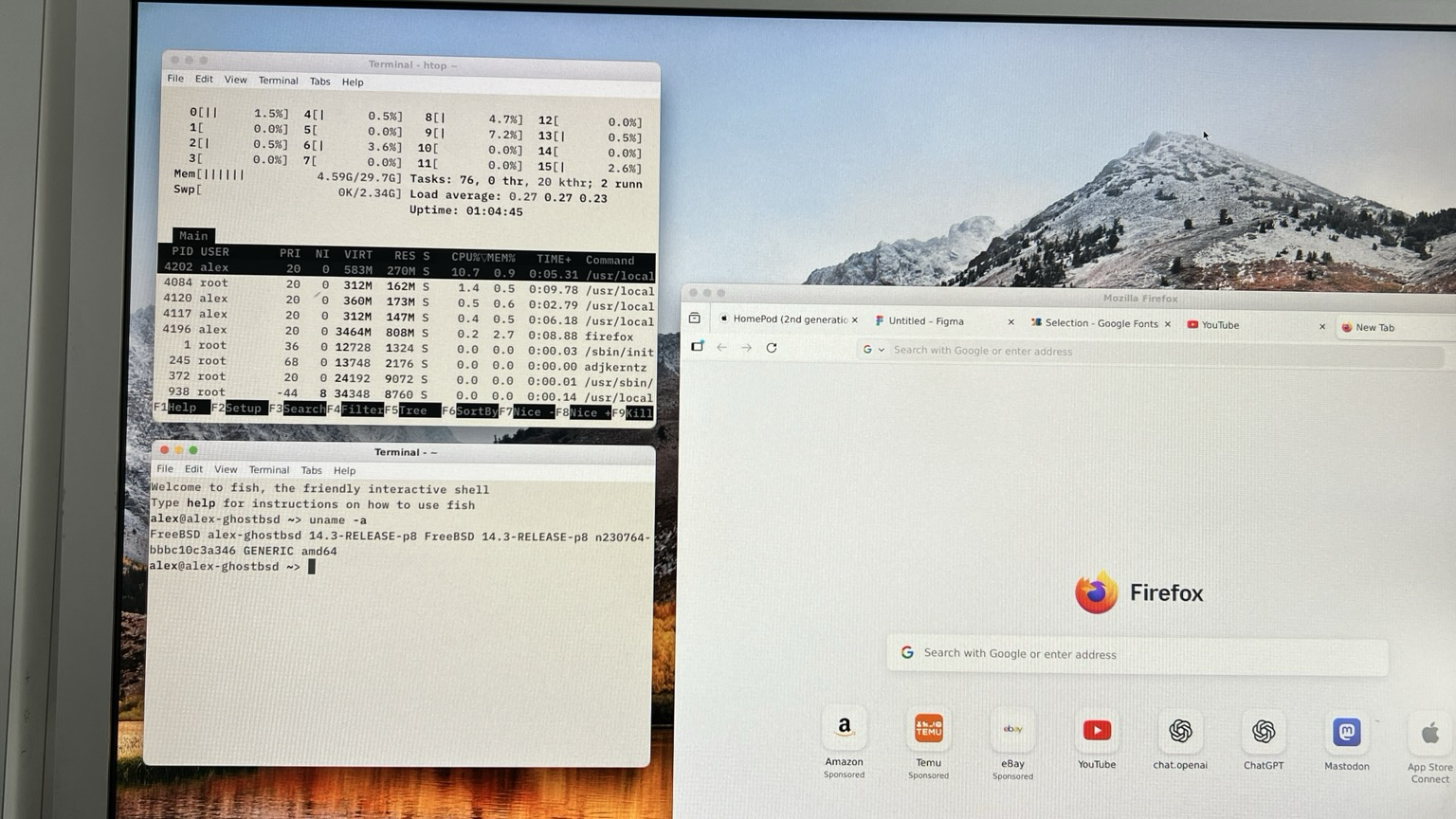Viewport: 1456px width, 819px height.
Task: Focus the New Tab page search box
Action: 1137,654
